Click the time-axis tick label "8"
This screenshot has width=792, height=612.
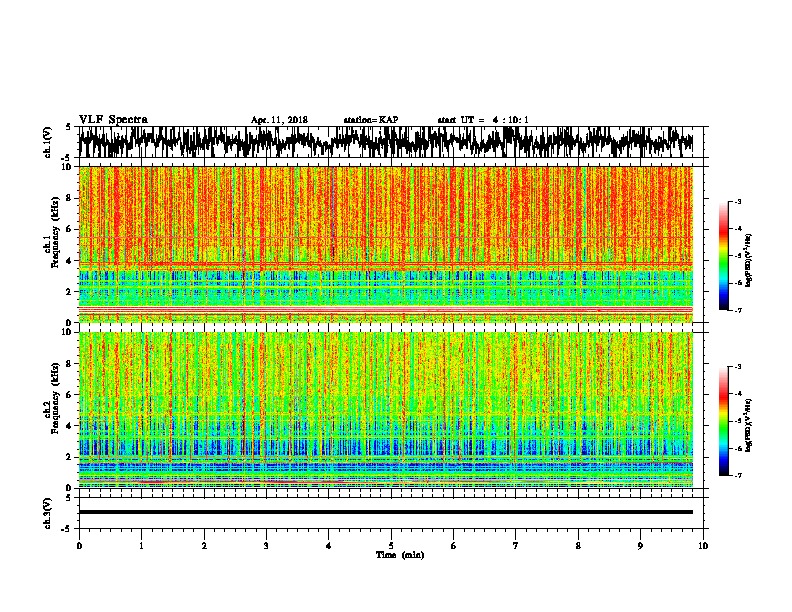click(x=578, y=546)
